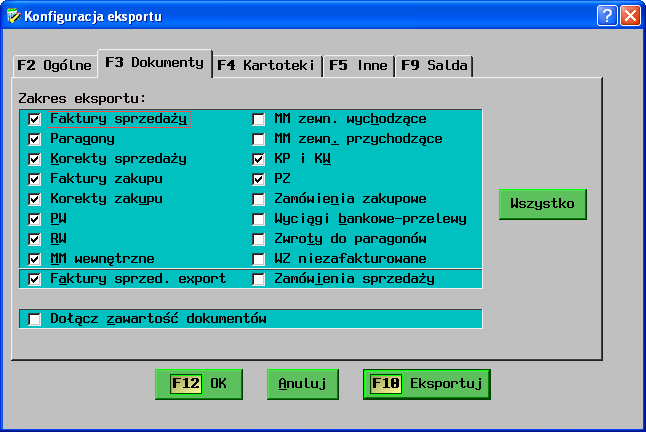
Task: Uncheck Faktury sprzed. export checkbox
Action: tap(34, 279)
